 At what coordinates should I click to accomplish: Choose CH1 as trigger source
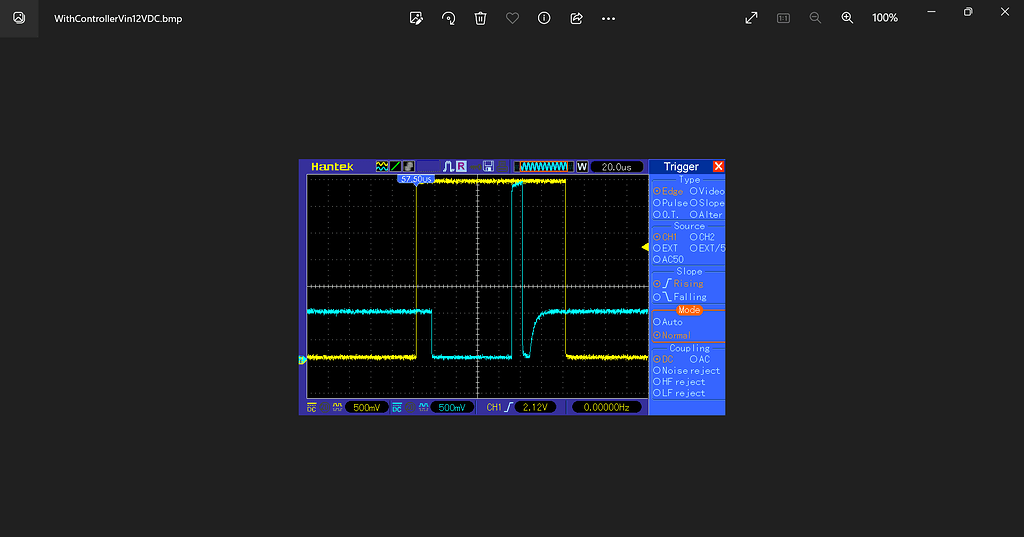coord(665,237)
